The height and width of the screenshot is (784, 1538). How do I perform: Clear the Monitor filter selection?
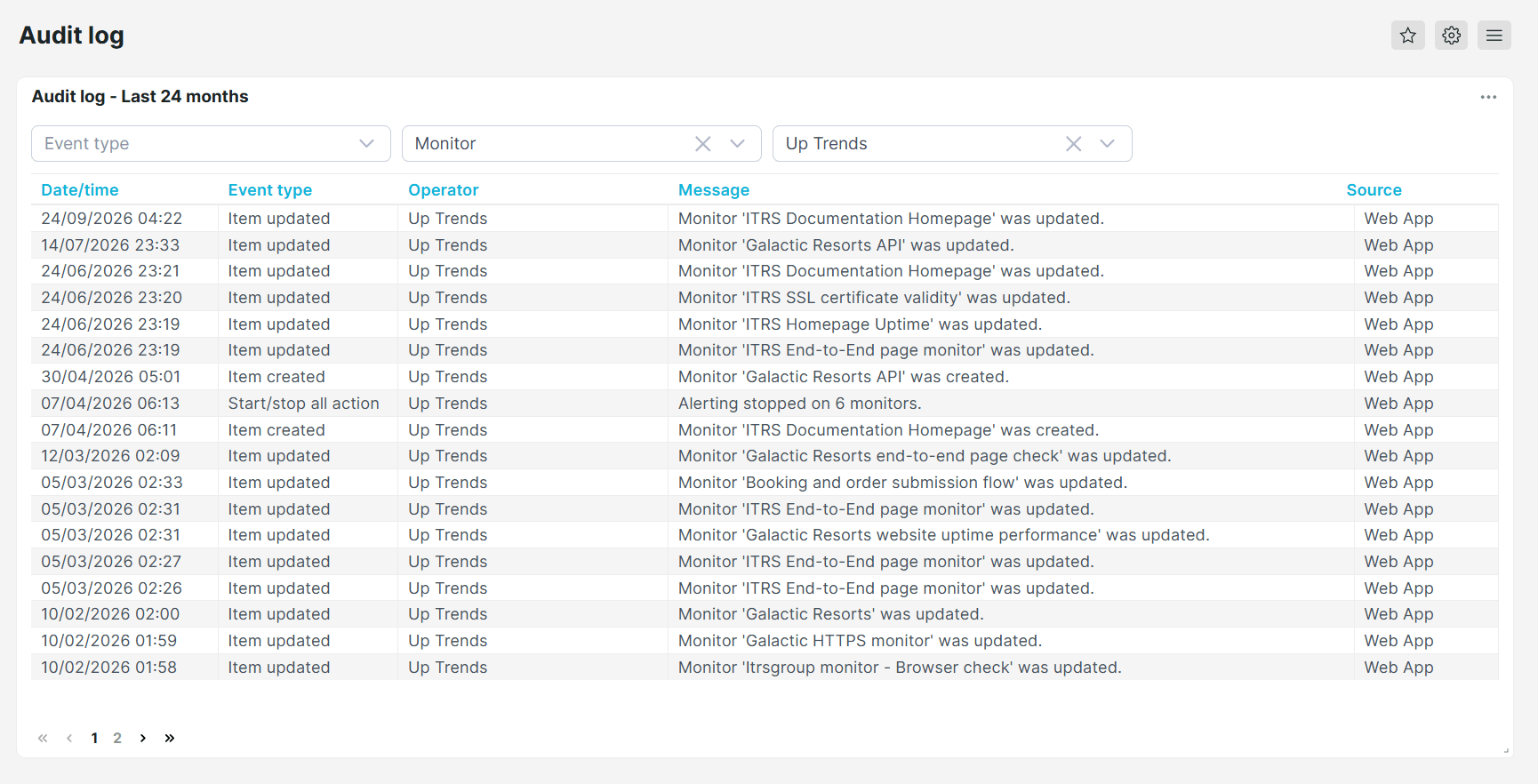click(702, 144)
